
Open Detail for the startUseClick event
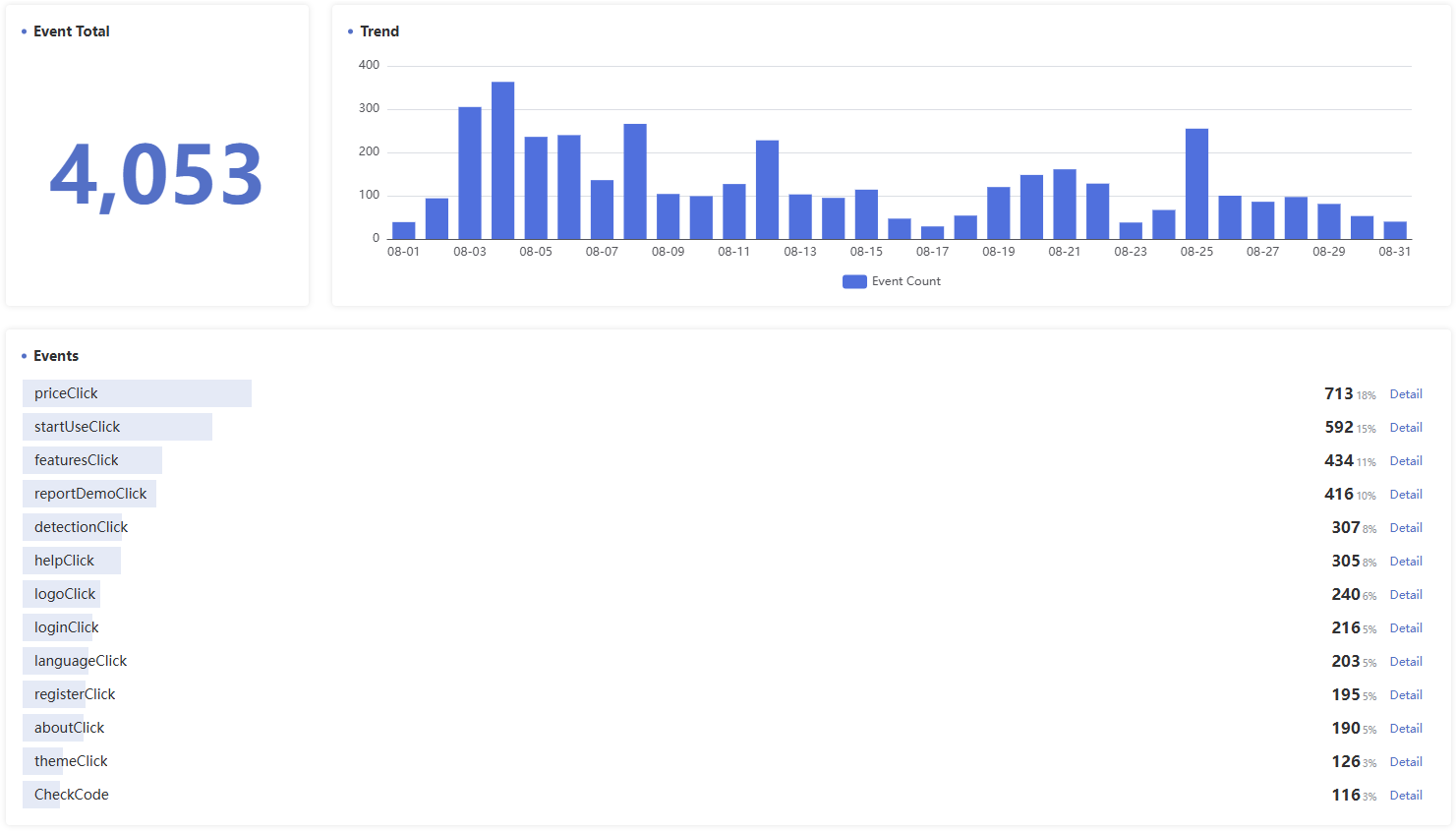1405,428
